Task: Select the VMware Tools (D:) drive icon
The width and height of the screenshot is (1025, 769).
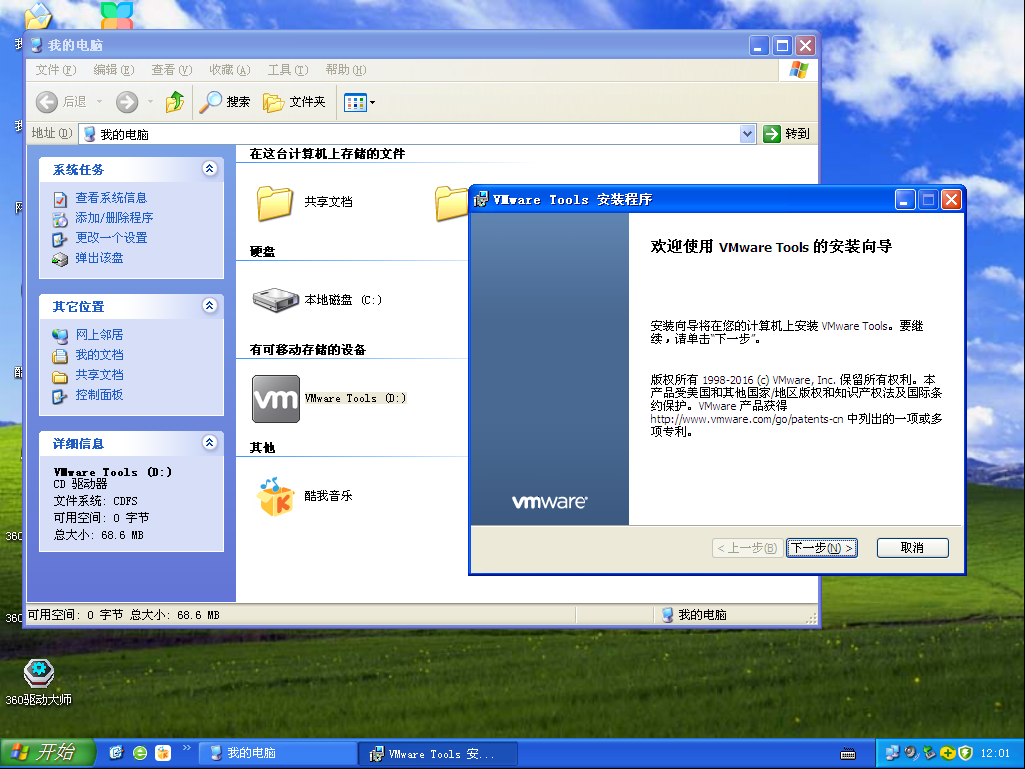Action: tap(276, 398)
